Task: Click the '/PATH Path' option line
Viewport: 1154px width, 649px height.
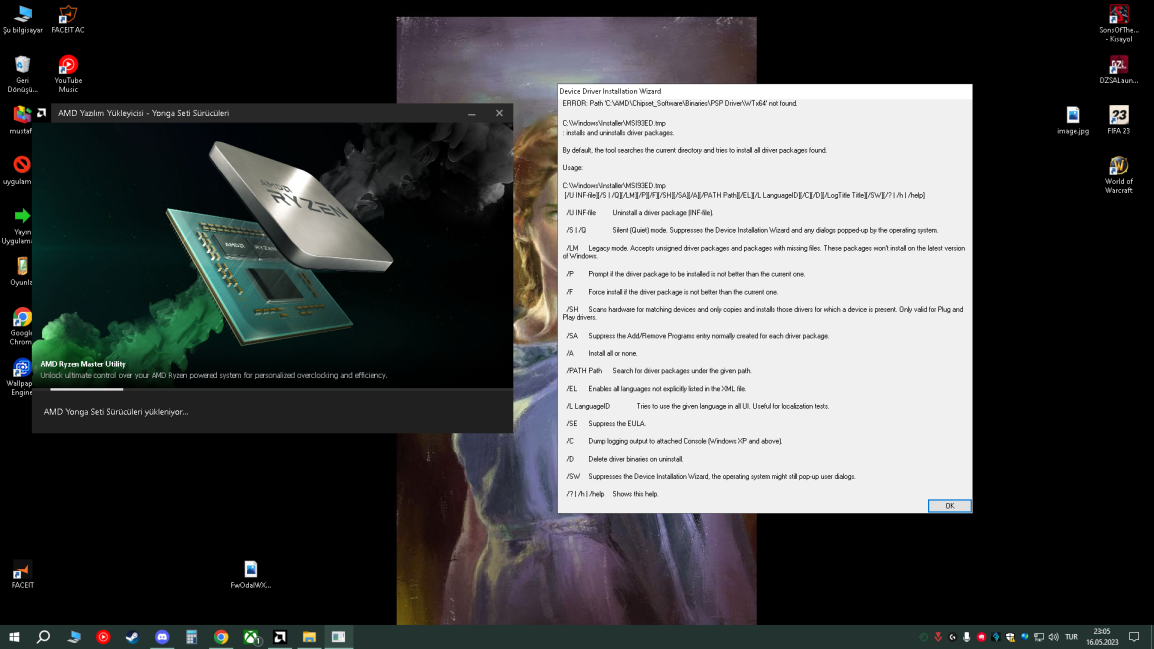Action: (659, 371)
